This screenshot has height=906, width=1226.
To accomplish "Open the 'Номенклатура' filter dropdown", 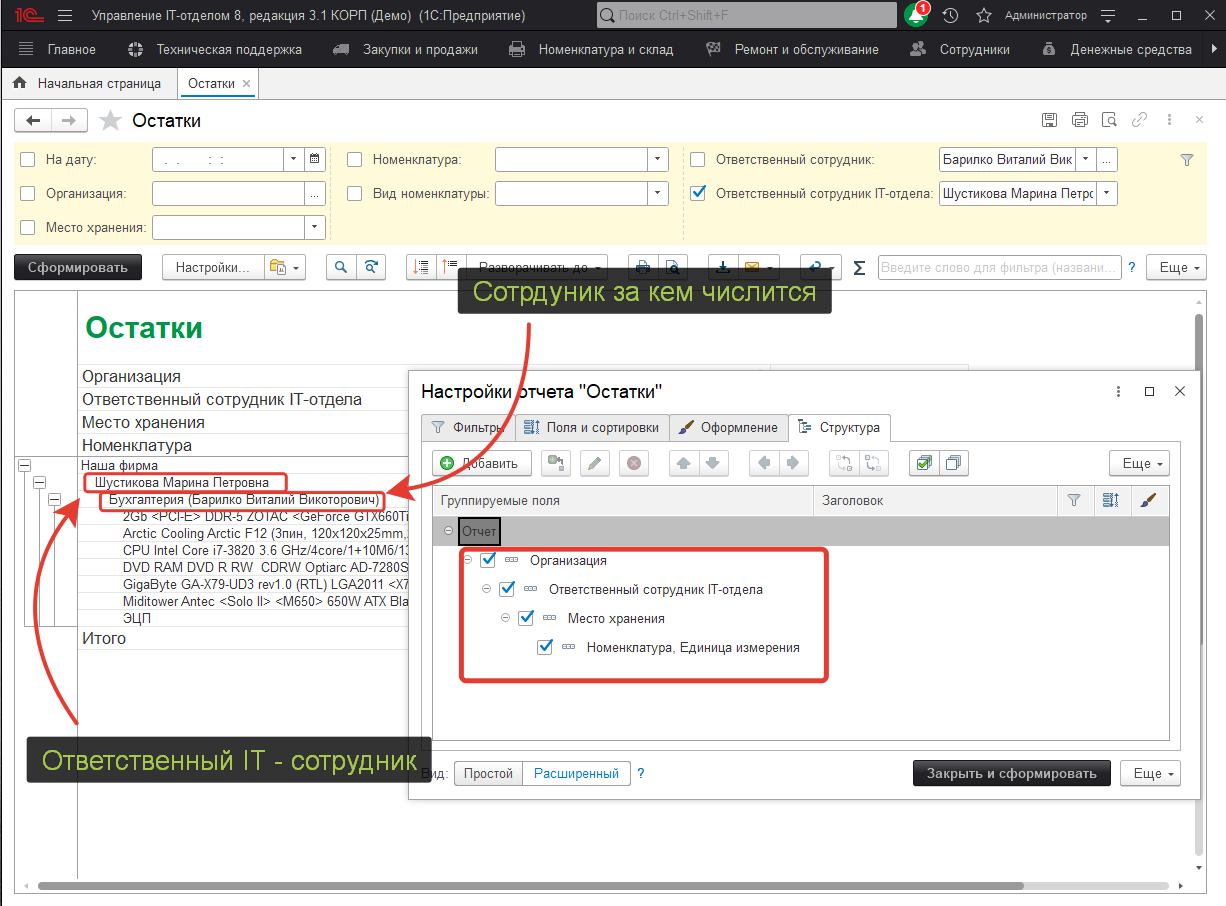I will [657, 160].
